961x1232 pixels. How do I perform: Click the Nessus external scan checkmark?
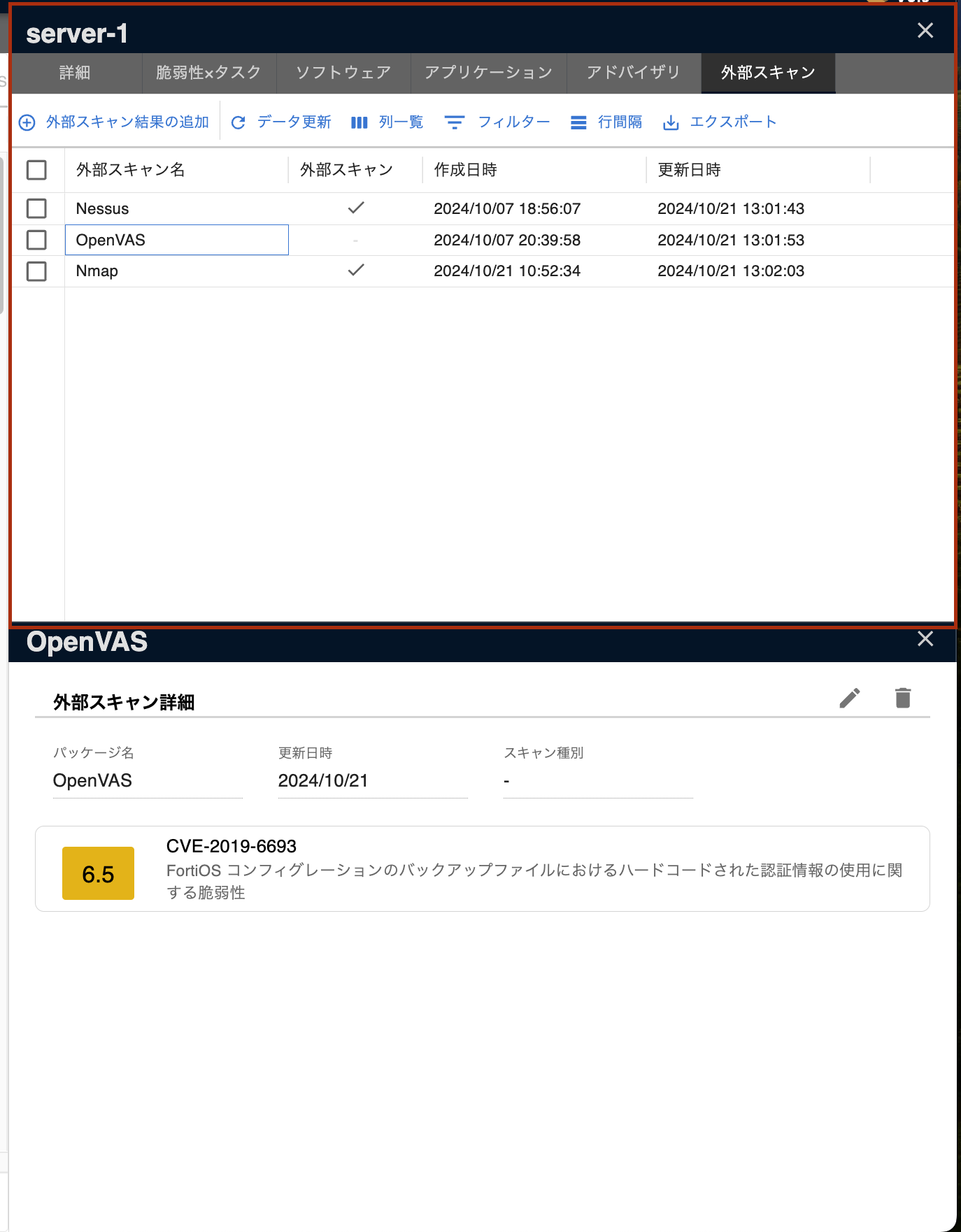coord(356,208)
